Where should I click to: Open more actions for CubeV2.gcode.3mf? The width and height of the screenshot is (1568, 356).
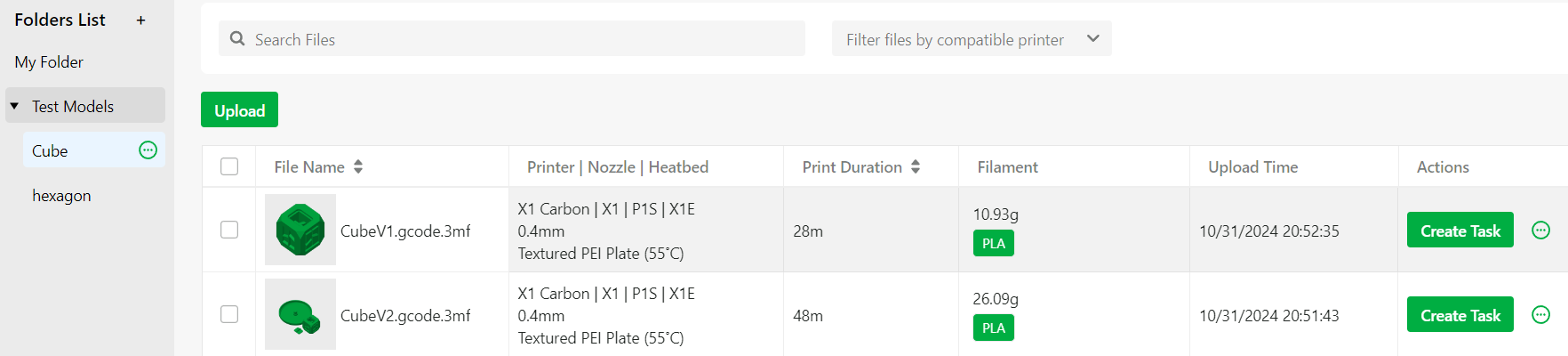pyautogui.click(x=1541, y=315)
